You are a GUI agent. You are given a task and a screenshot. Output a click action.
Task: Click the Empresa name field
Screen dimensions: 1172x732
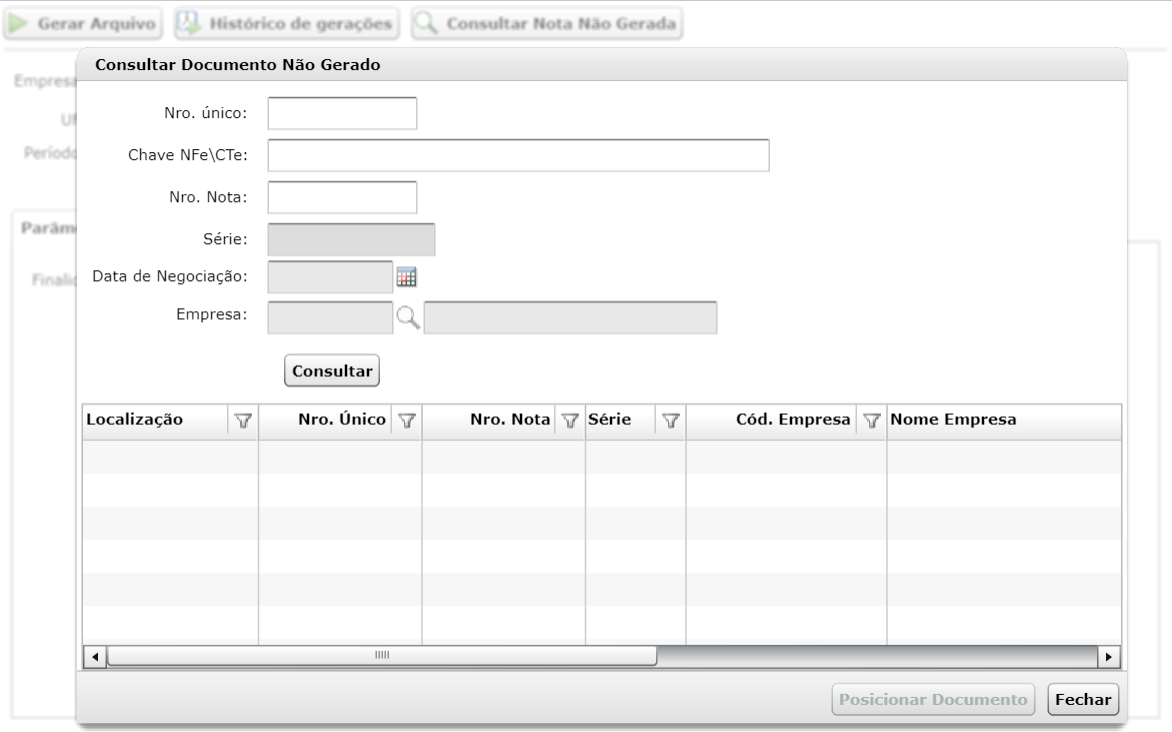coord(570,317)
